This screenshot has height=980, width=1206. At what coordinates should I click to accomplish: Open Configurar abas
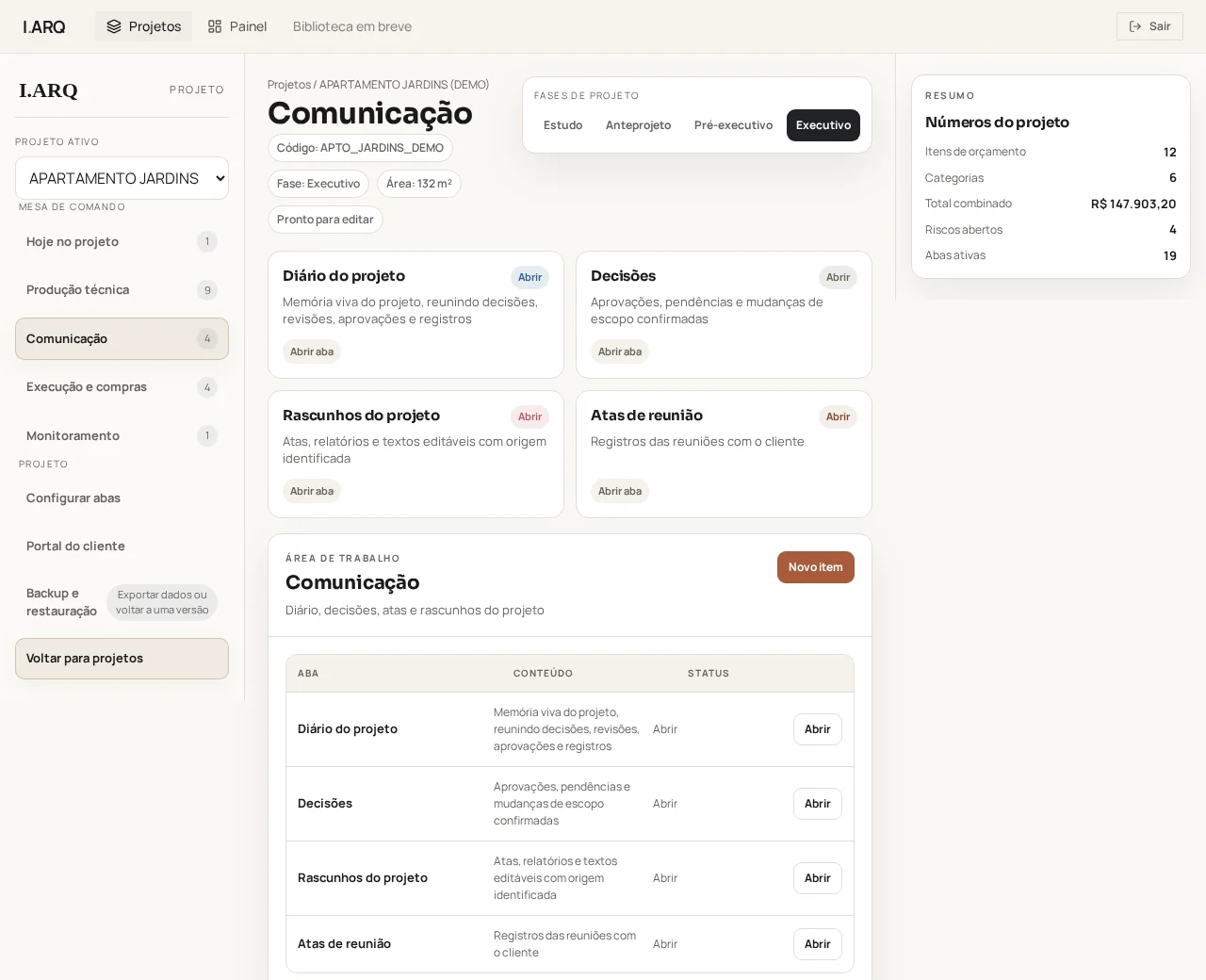(x=122, y=498)
